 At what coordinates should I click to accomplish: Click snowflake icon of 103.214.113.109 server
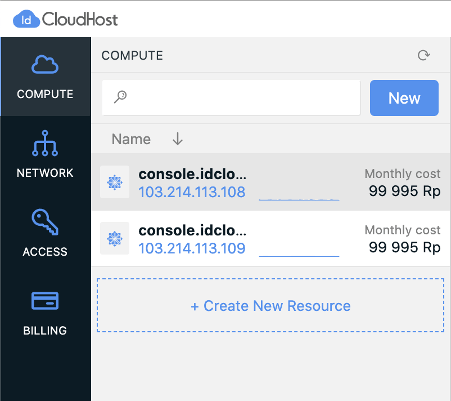tap(115, 239)
